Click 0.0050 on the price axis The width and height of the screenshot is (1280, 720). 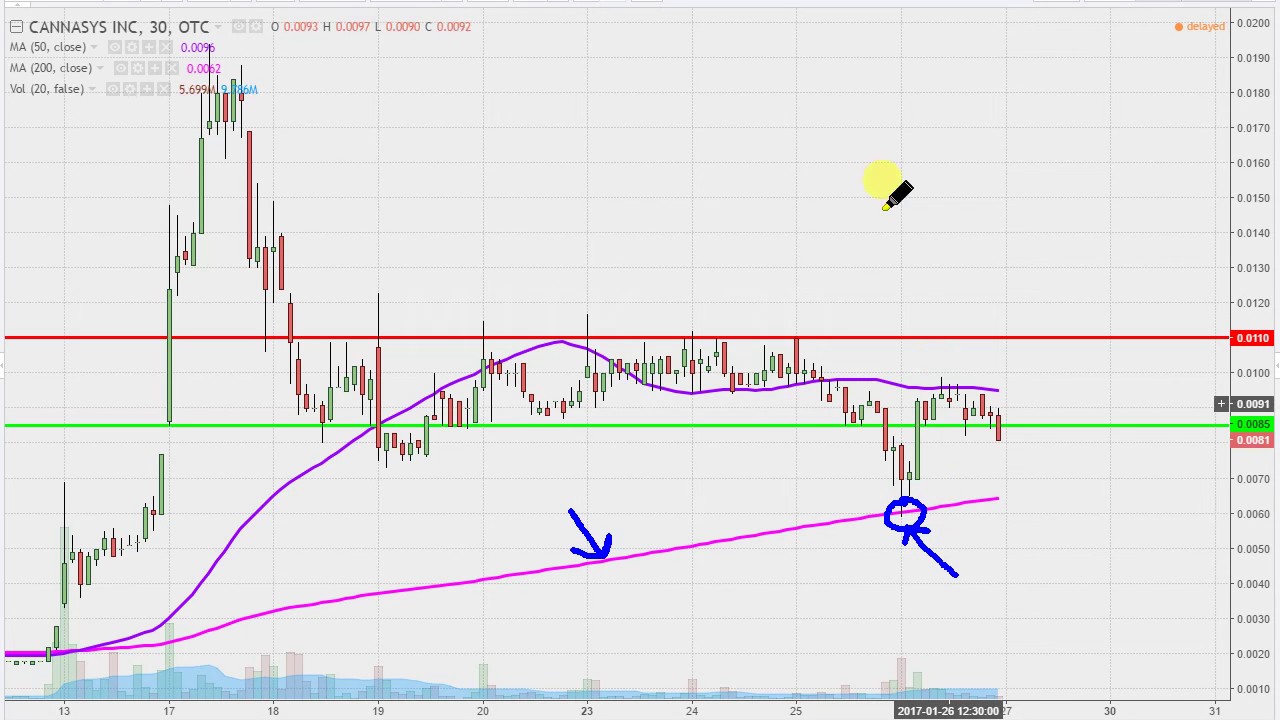tap(1253, 549)
